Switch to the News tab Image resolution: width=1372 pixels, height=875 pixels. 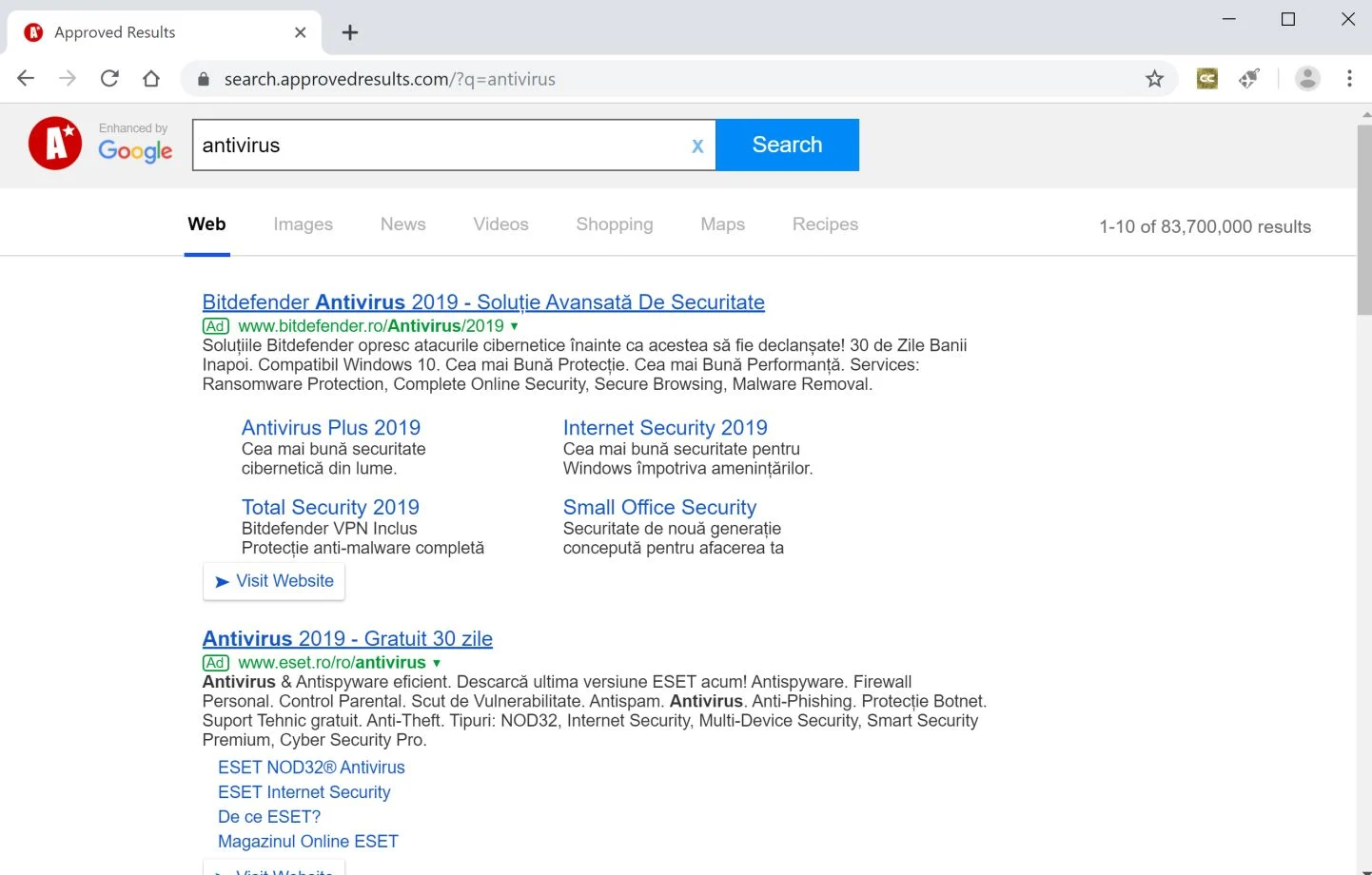(x=402, y=224)
